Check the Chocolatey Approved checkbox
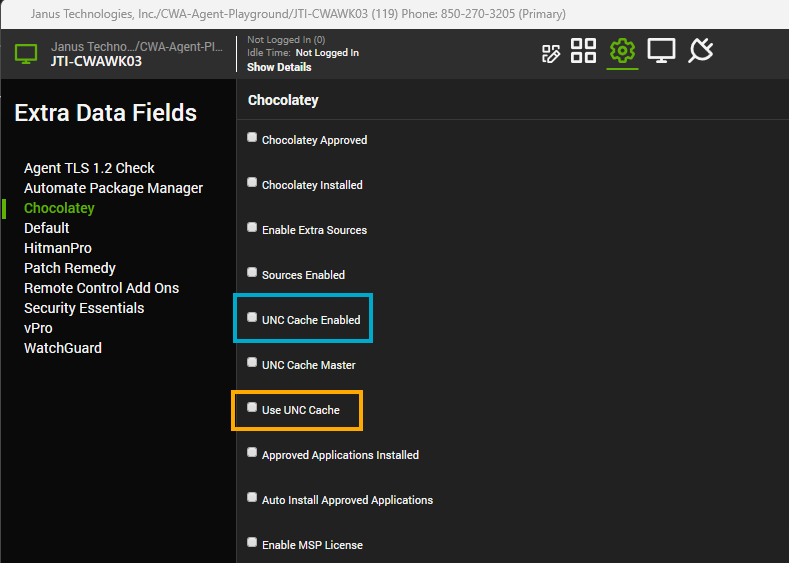 252,137
